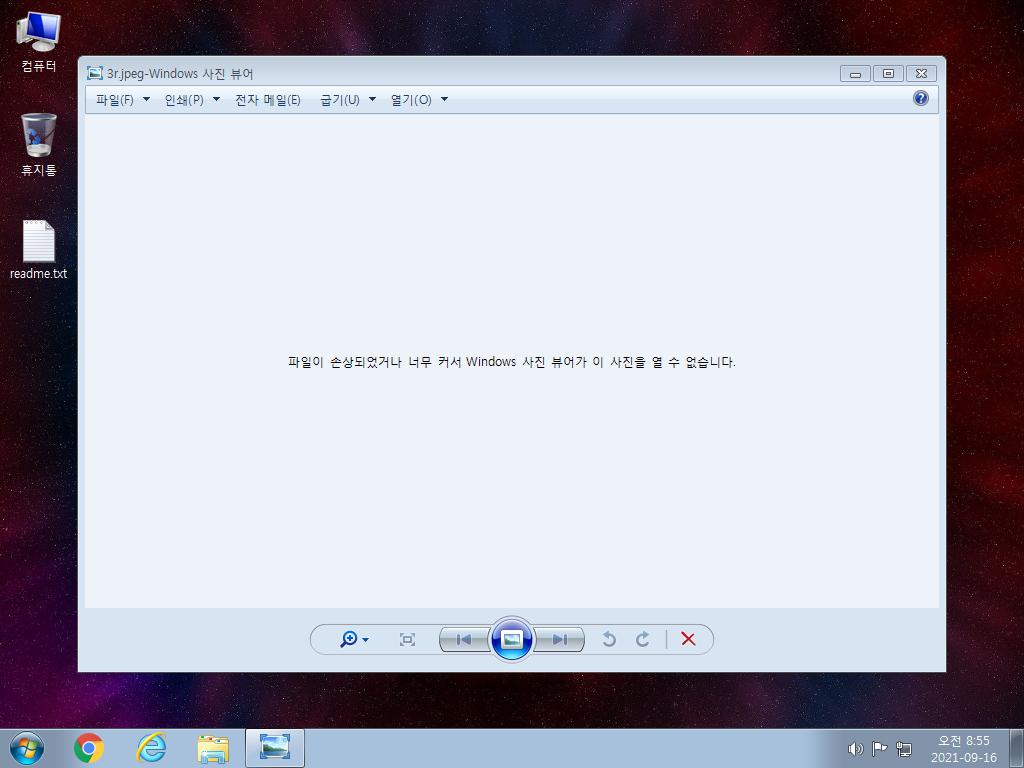Open the 열기(O) menu

(x=411, y=100)
